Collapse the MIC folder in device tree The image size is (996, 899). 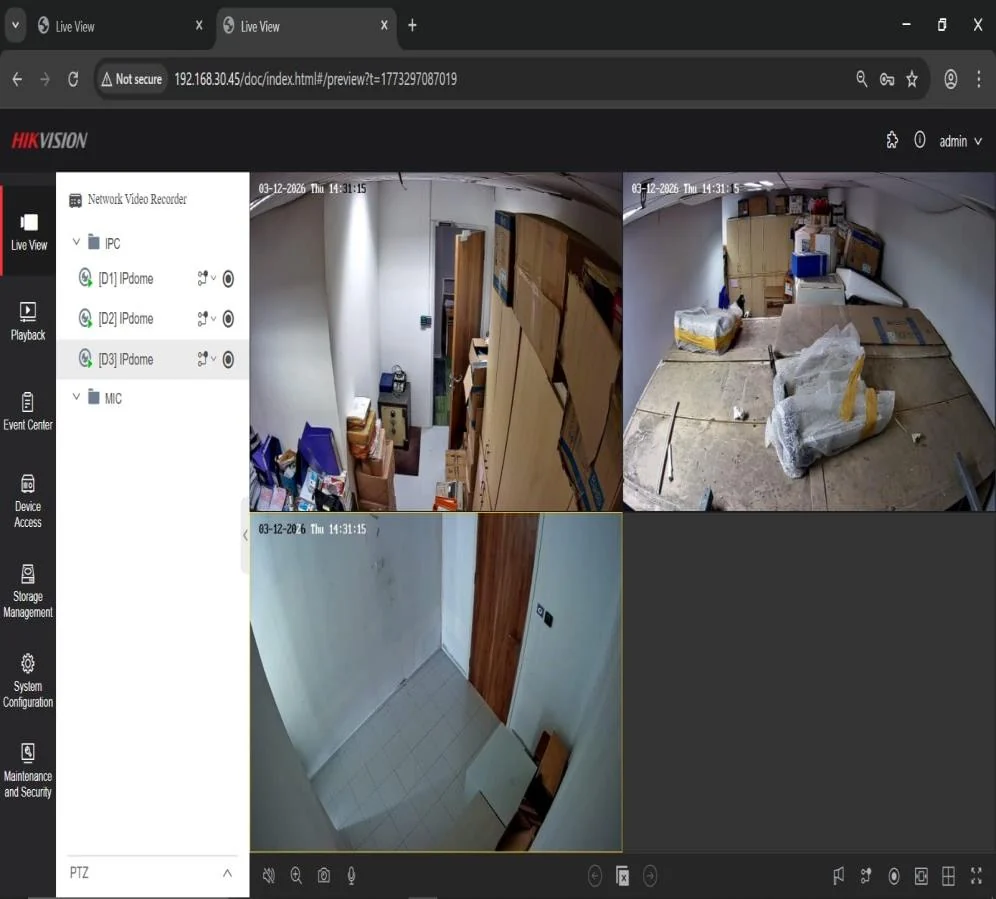76,397
